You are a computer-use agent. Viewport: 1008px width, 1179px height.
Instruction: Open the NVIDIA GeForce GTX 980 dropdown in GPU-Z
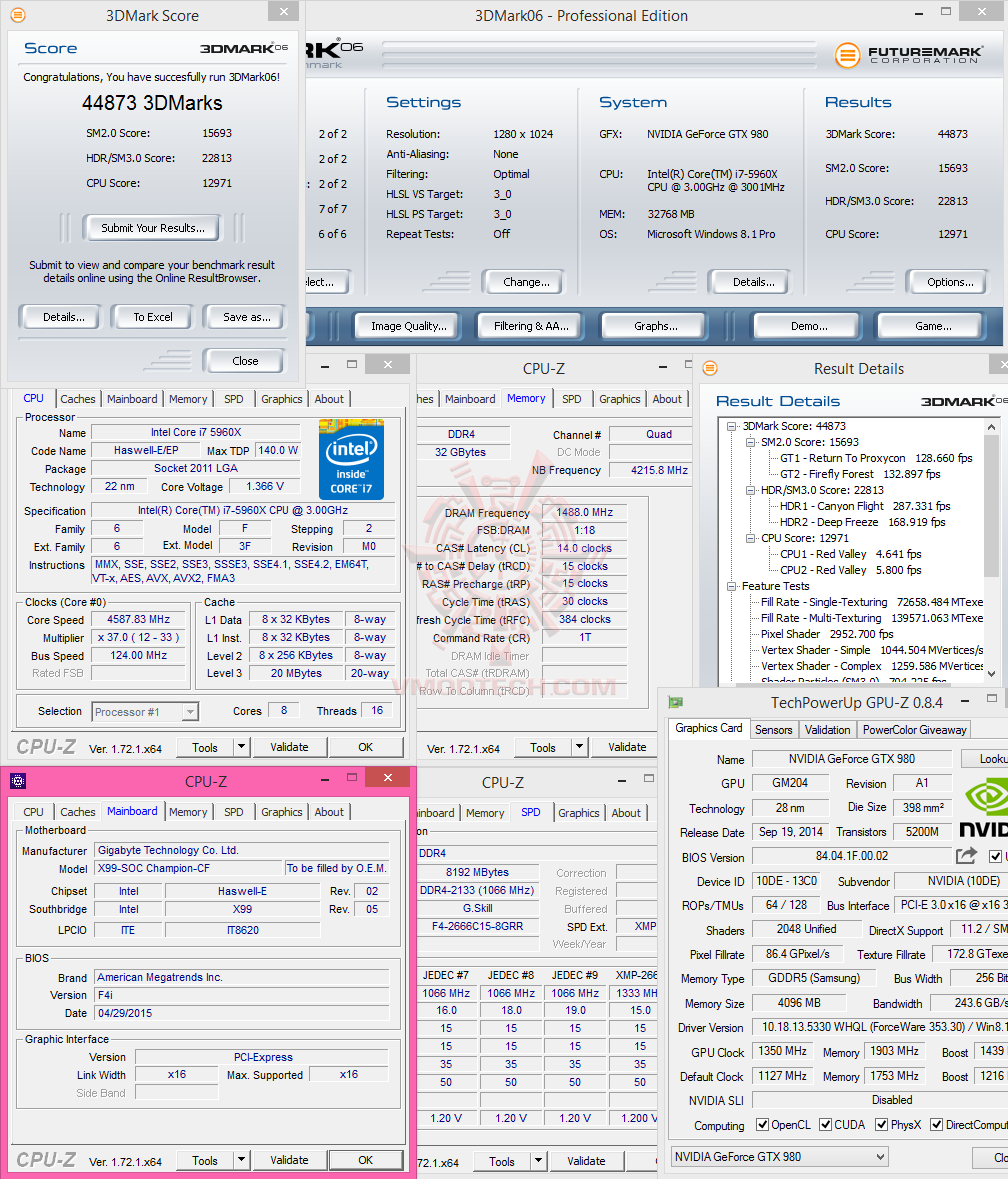779,1156
